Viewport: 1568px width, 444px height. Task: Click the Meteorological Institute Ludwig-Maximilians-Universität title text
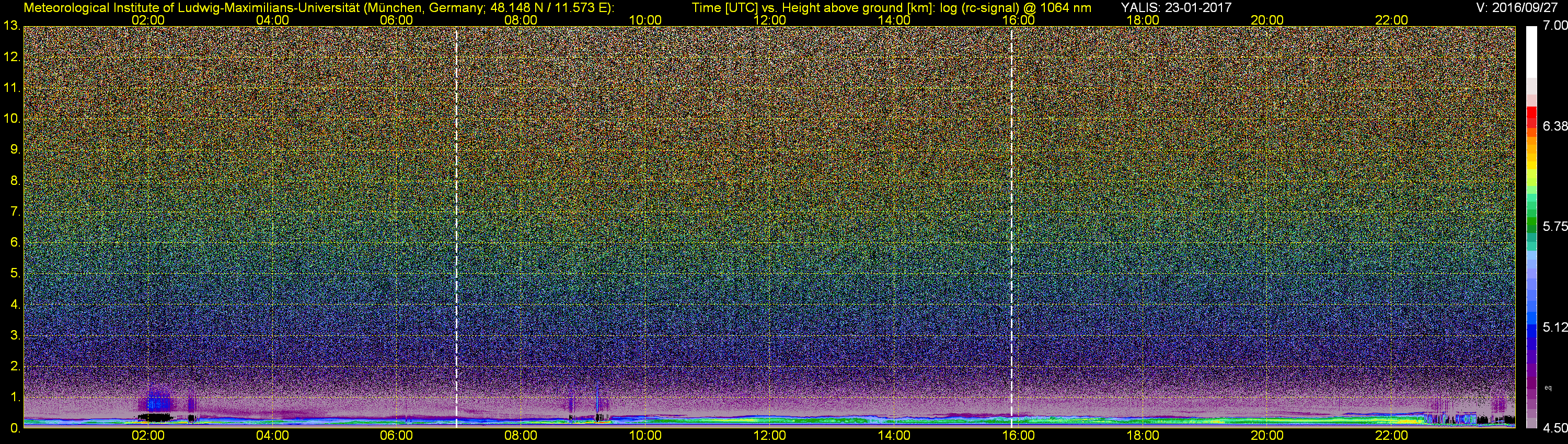(x=318, y=7)
